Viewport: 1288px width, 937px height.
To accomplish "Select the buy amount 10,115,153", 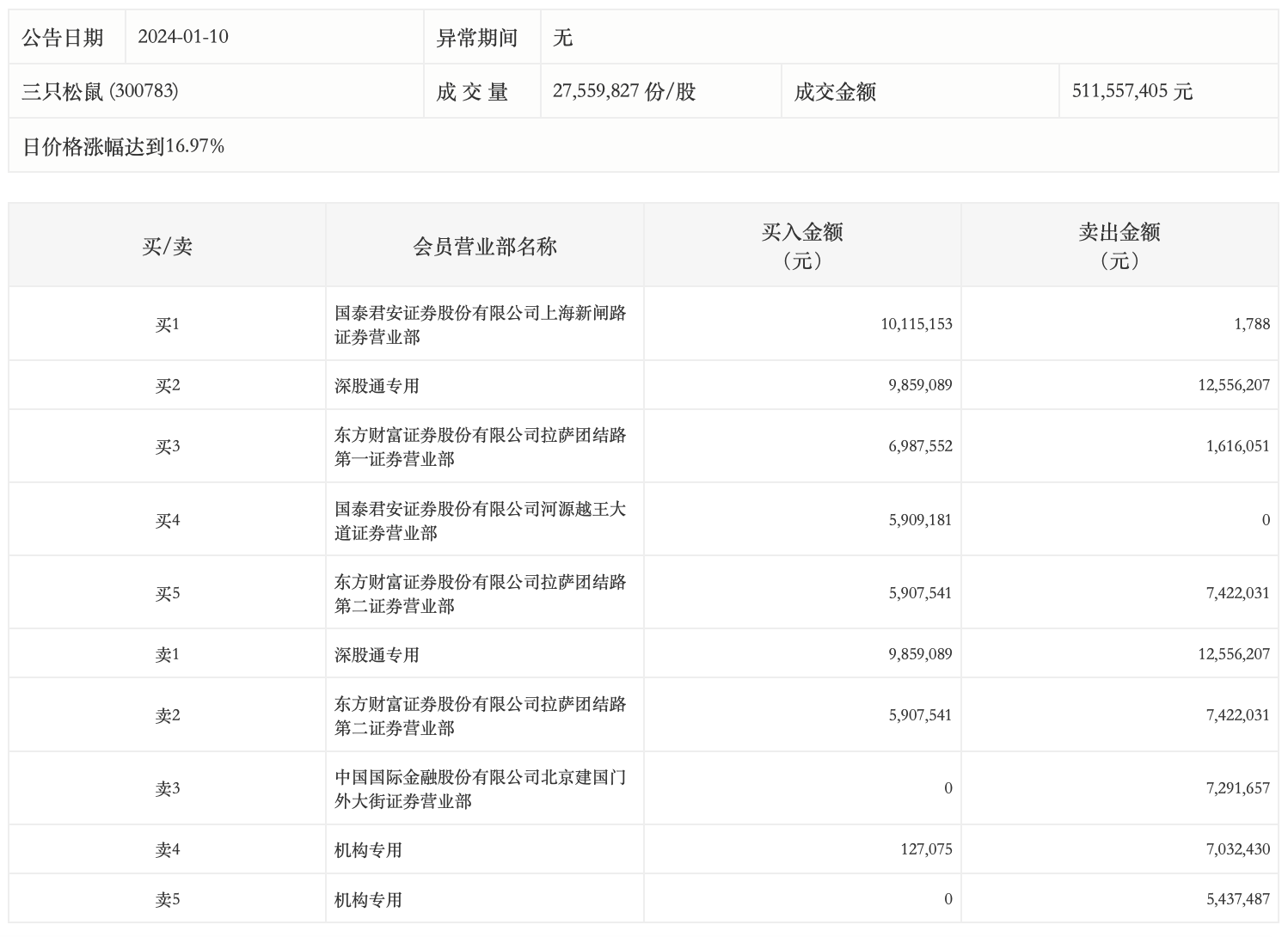I will click(916, 324).
